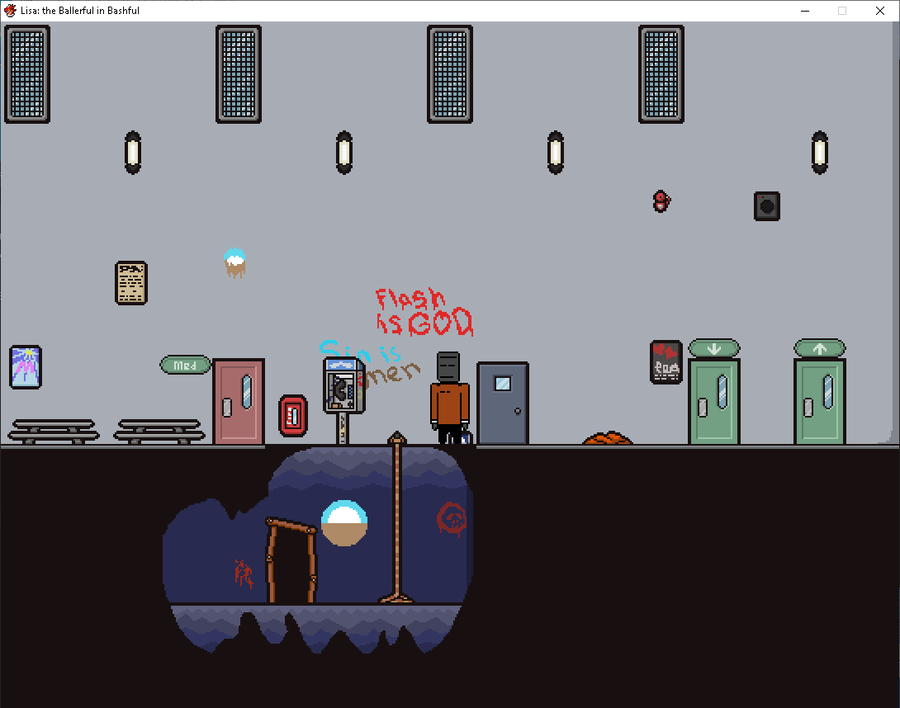Click the blue ice cream cone splat
The image size is (900, 708).
234,263
